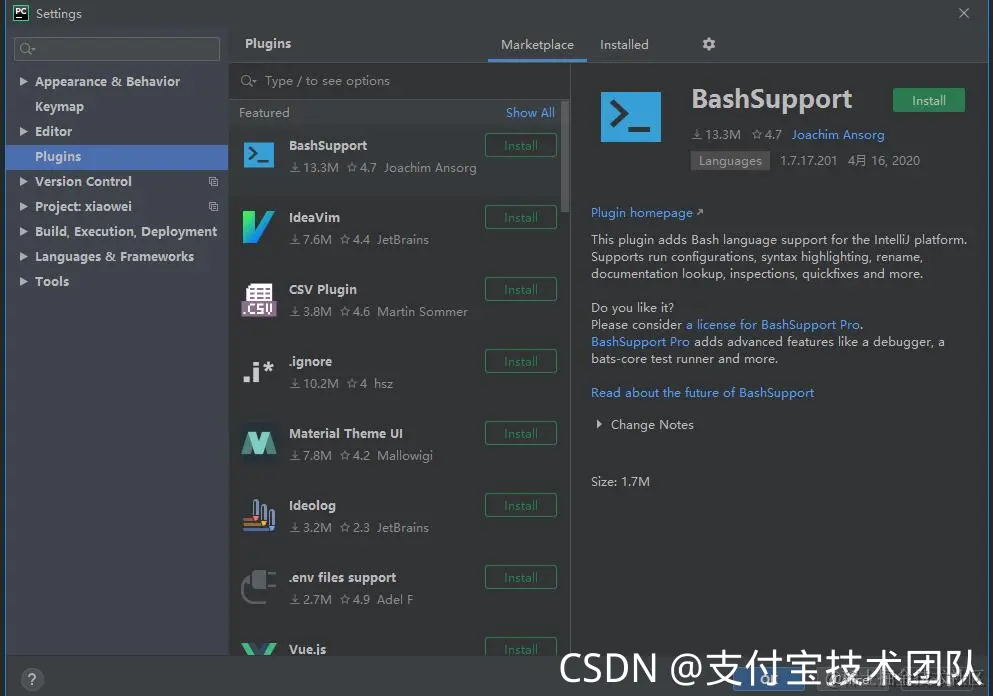Install BashSupport from the list
The width and height of the screenshot is (993, 696).
521,146
